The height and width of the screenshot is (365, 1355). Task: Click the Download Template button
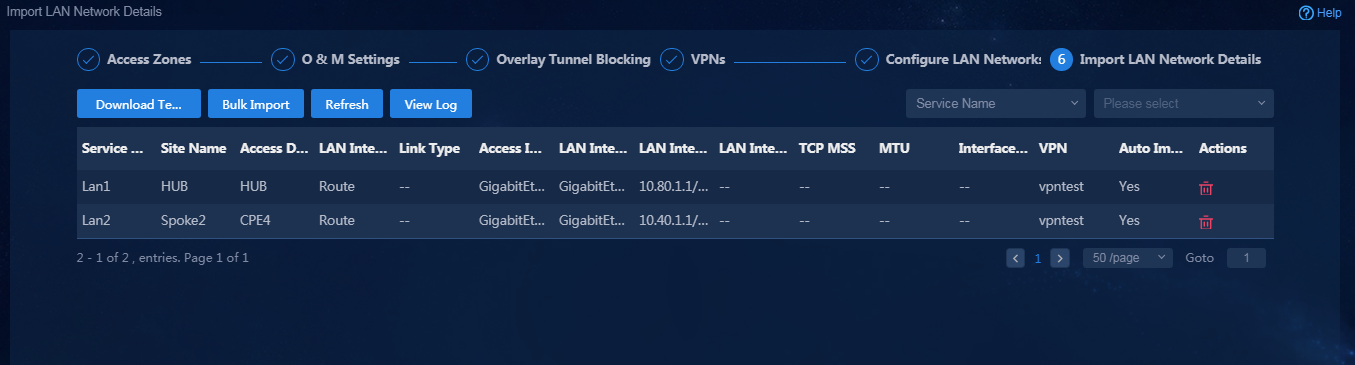pyautogui.click(x=139, y=104)
